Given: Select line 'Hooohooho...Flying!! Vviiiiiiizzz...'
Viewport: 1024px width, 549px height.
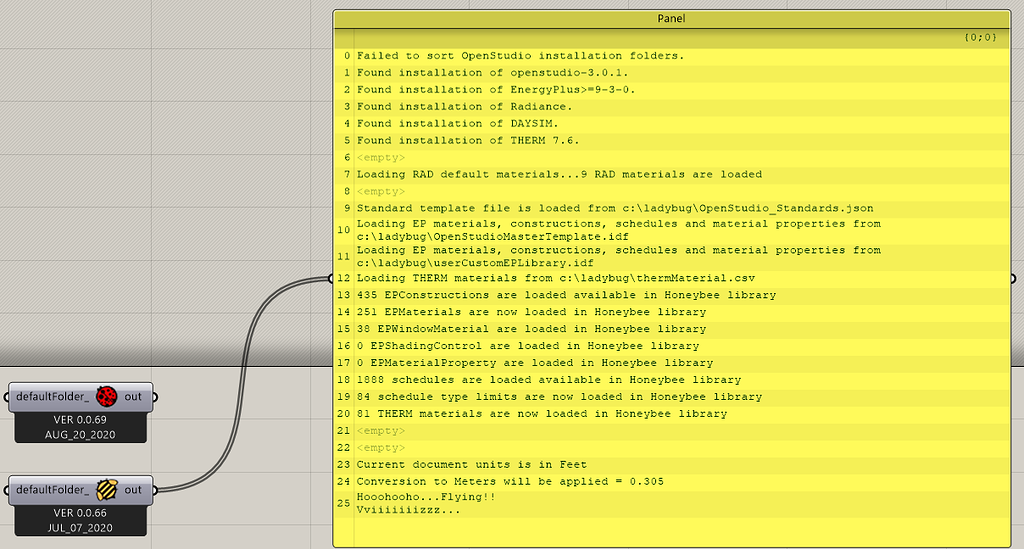Looking at the screenshot, I should pos(672,504).
